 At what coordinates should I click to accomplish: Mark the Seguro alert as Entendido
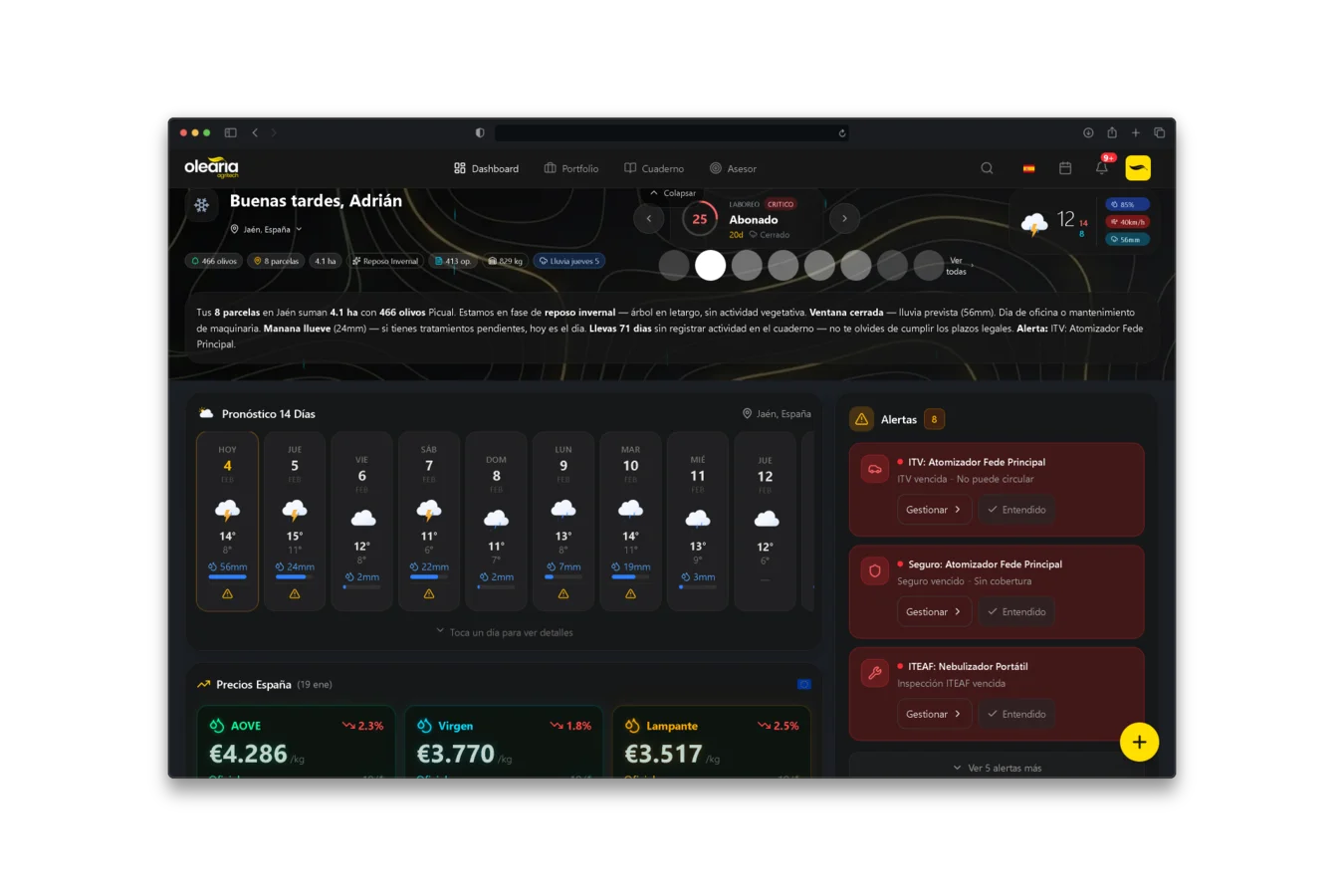pyautogui.click(x=1015, y=611)
